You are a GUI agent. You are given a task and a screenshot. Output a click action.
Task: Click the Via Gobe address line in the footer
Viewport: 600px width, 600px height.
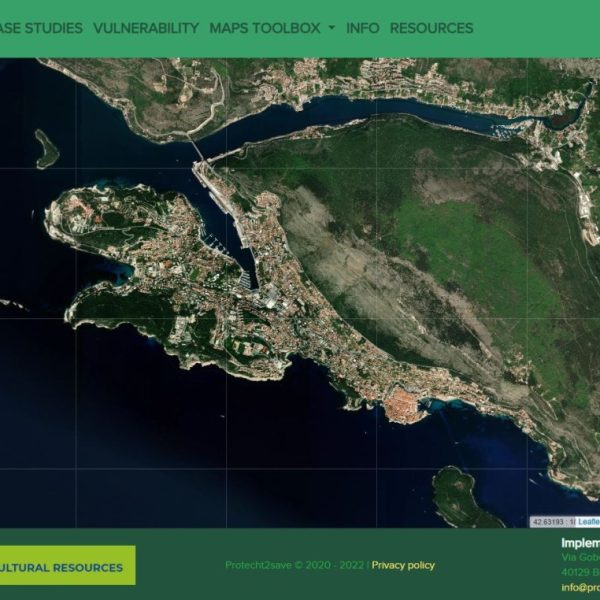tap(580, 557)
